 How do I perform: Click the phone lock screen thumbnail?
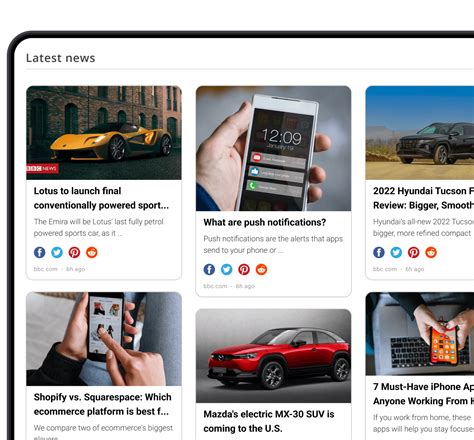[273, 148]
